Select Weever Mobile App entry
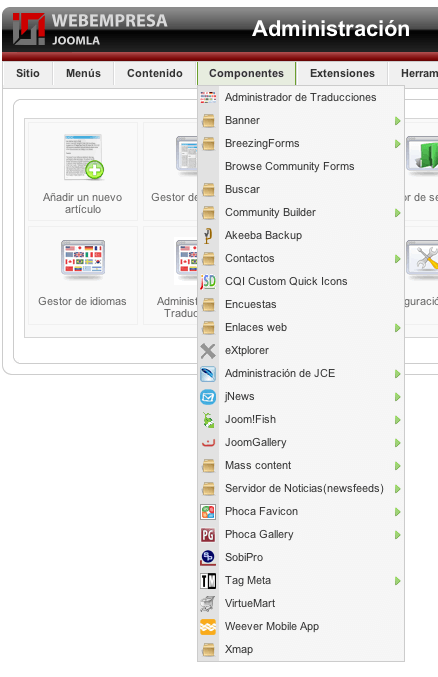The image size is (438, 677). tap(301, 626)
